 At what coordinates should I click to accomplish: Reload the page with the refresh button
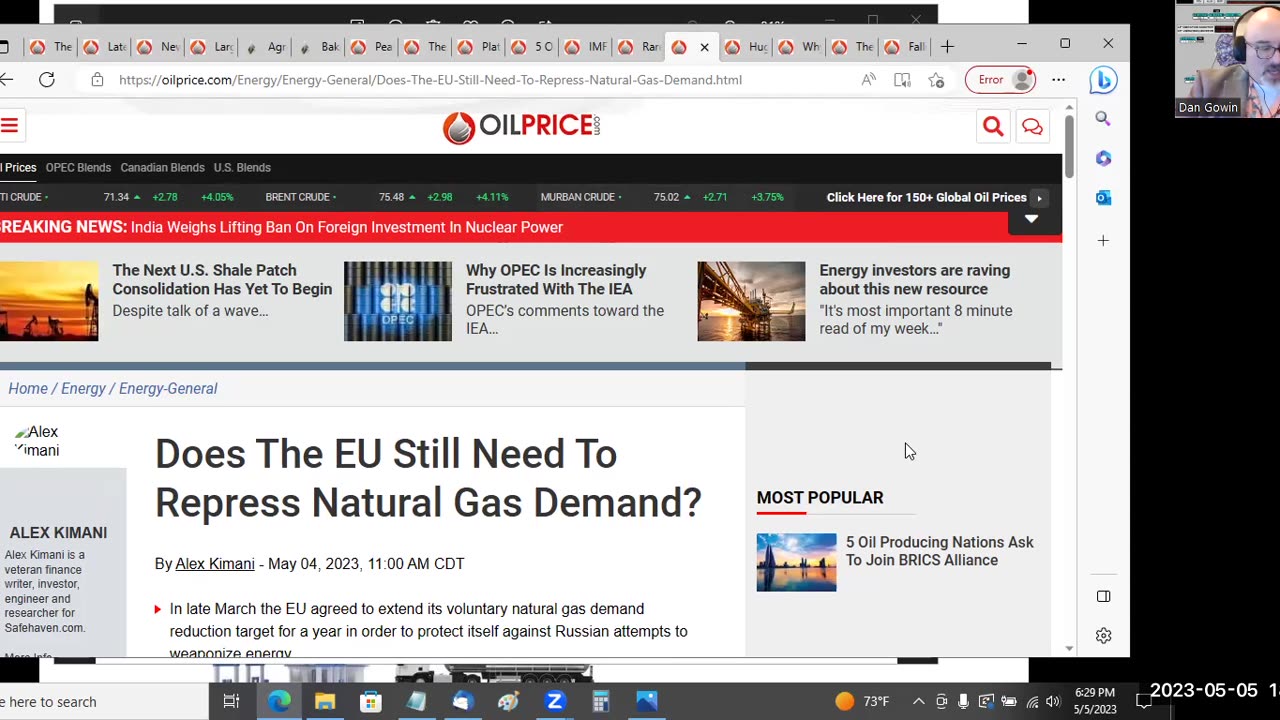[47, 80]
